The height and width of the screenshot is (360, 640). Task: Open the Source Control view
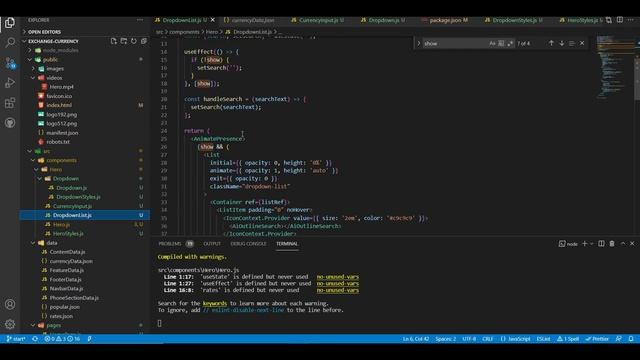10,63
